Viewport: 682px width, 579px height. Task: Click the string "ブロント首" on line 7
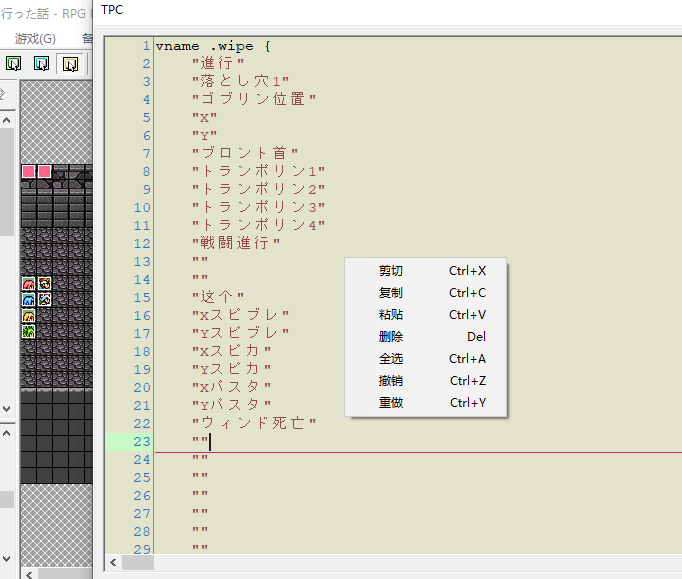click(245, 153)
